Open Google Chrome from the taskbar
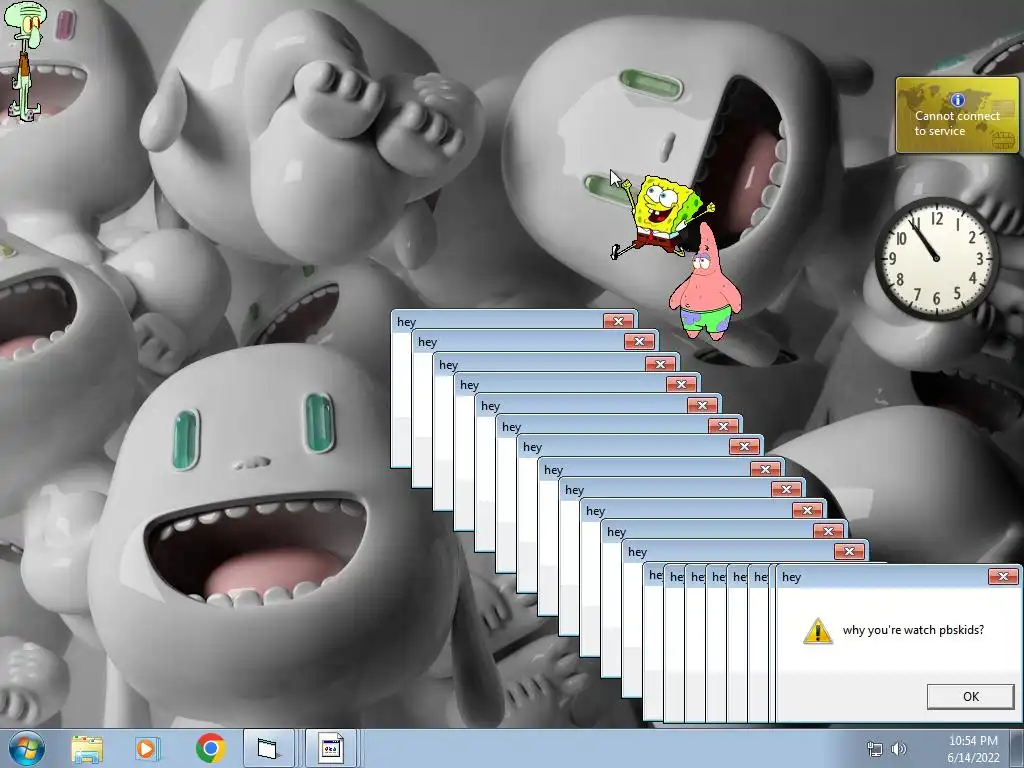This screenshot has height=768, width=1024. coord(210,748)
